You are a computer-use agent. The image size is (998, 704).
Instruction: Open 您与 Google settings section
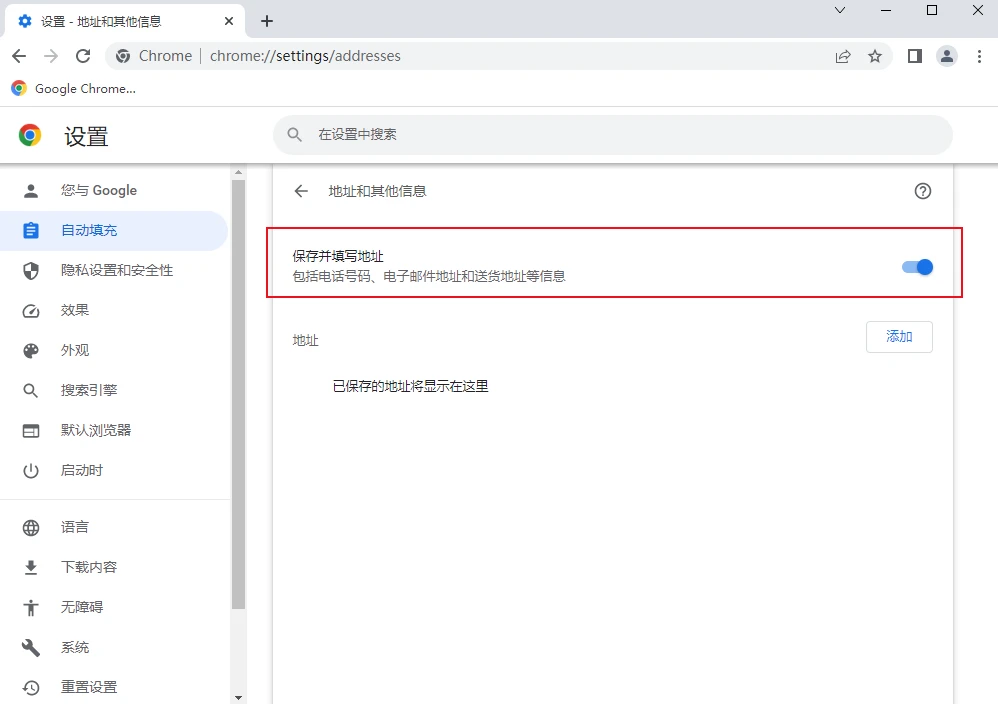click(x=115, y=190)
